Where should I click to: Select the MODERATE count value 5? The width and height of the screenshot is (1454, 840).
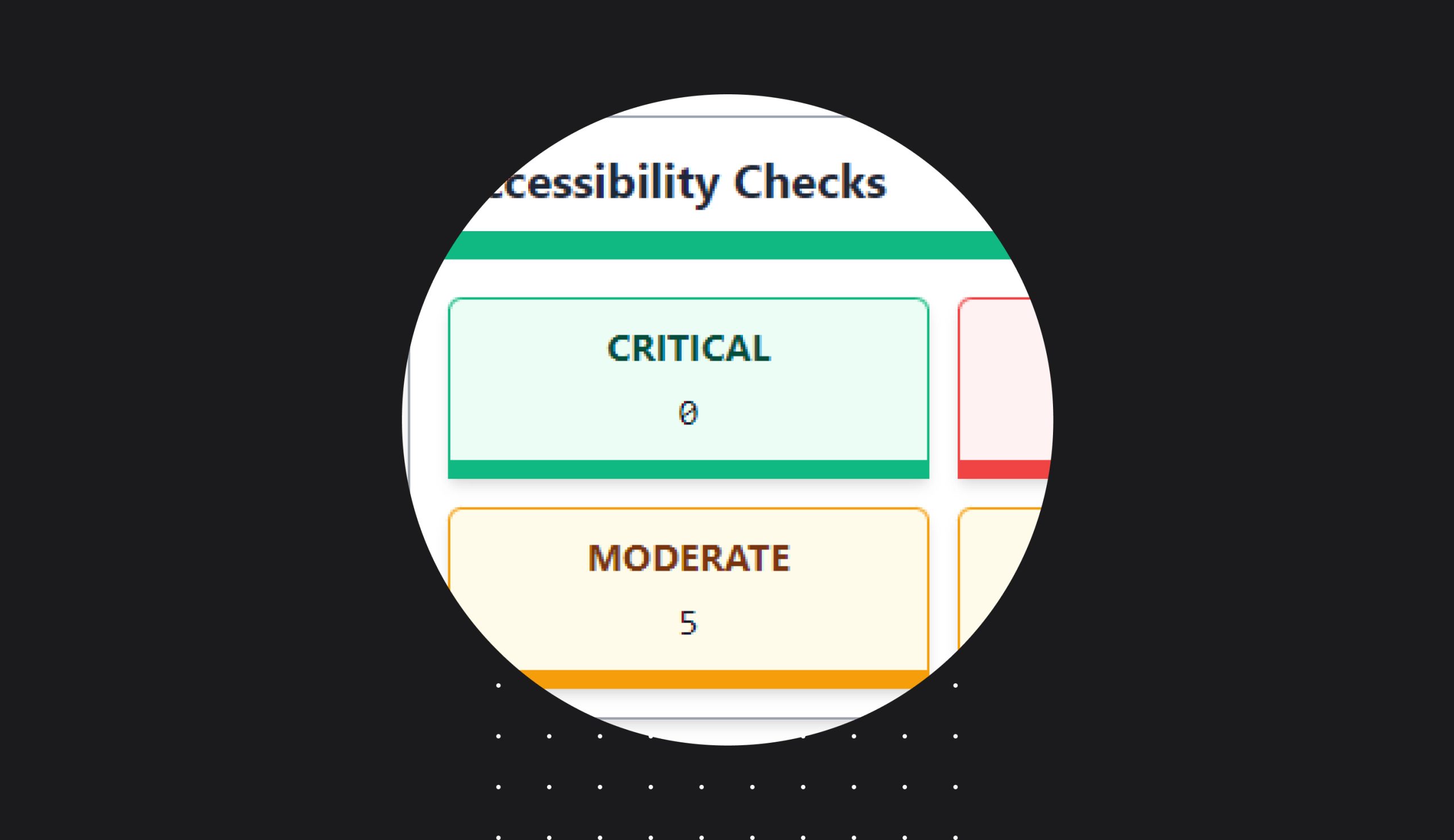click(x=688, y=623)
